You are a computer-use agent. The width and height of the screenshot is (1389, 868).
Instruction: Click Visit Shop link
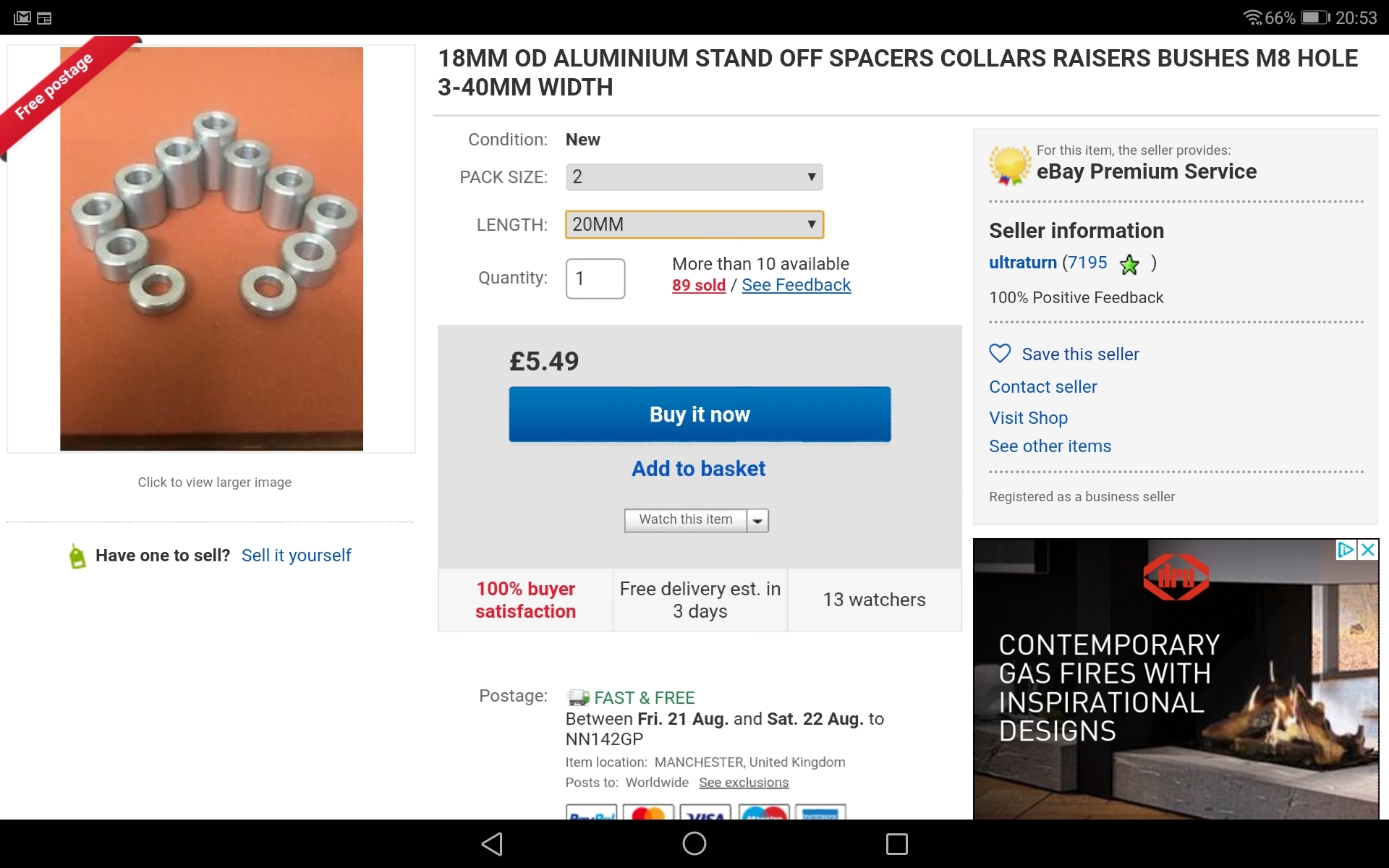point(1028,418)
